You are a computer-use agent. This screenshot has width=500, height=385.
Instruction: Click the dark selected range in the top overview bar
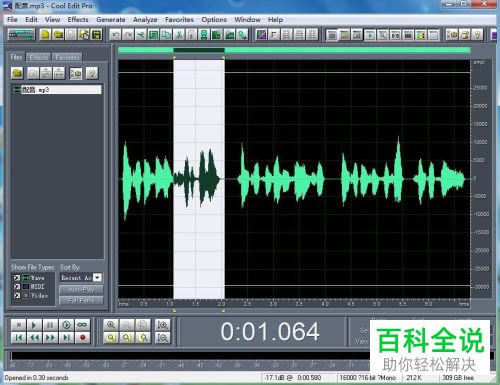199,50
